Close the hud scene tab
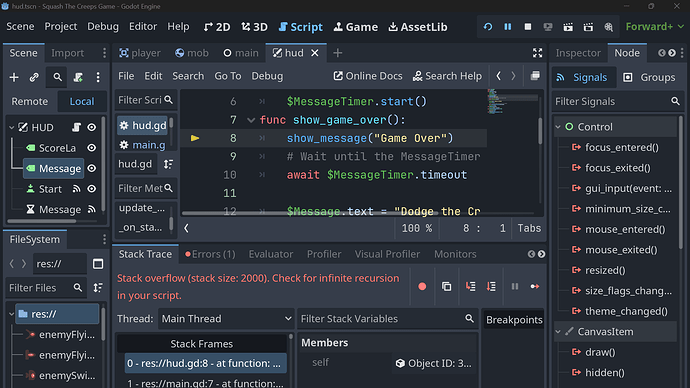Screen dimensions: 690x388 pos(315,53)
